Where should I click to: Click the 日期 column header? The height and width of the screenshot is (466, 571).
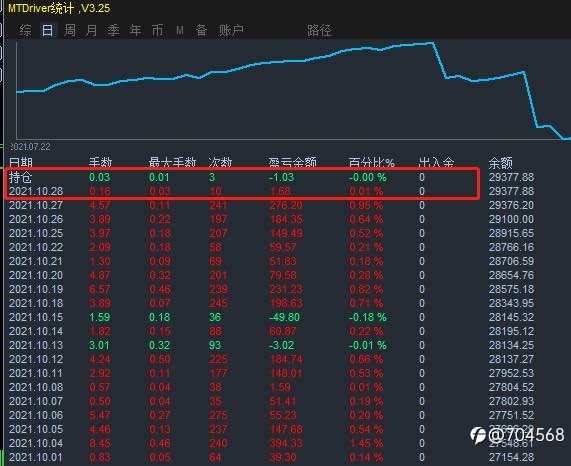pos(21,163)
